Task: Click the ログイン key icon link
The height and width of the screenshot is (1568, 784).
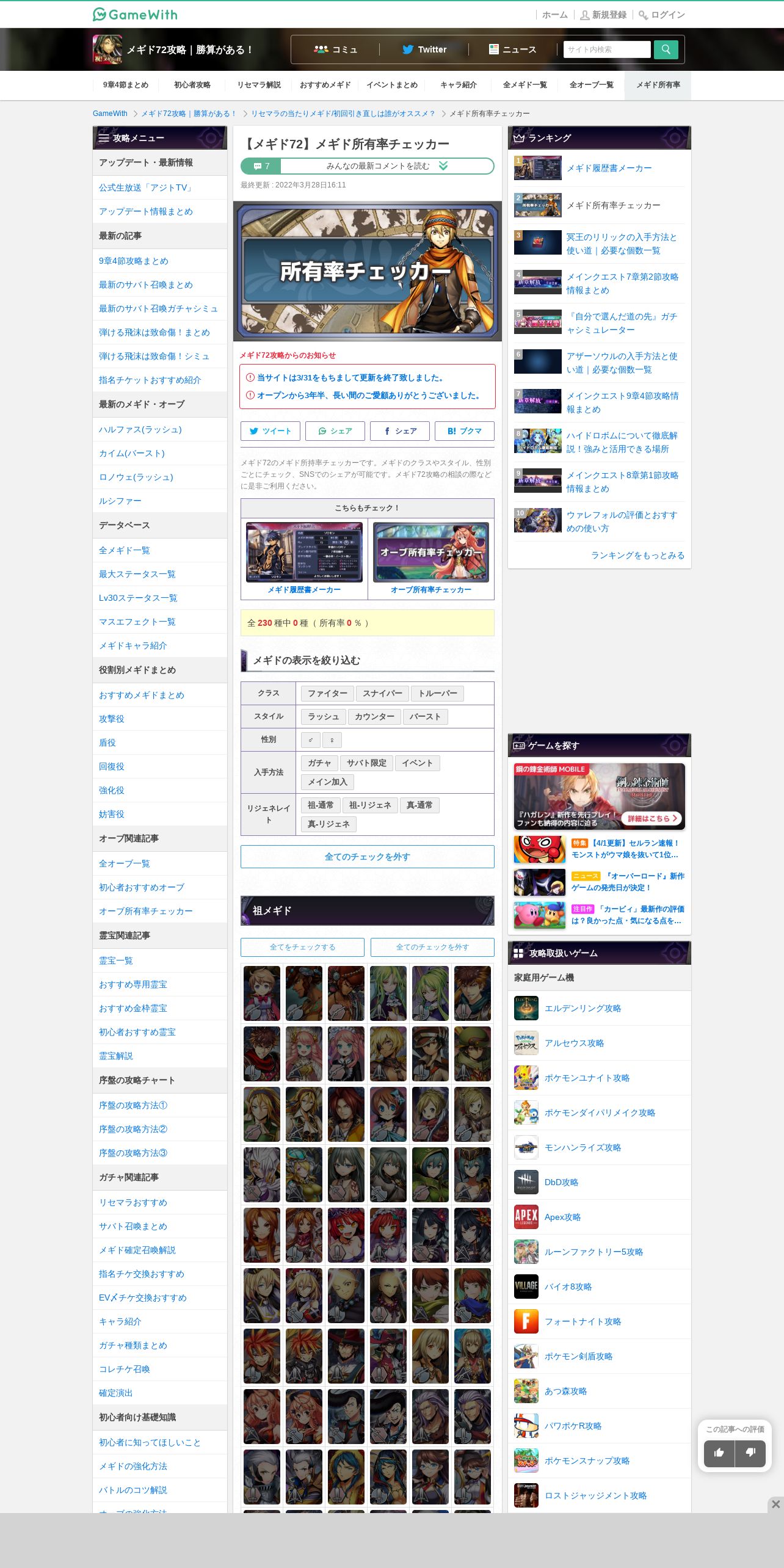Action: pos(662,15)
